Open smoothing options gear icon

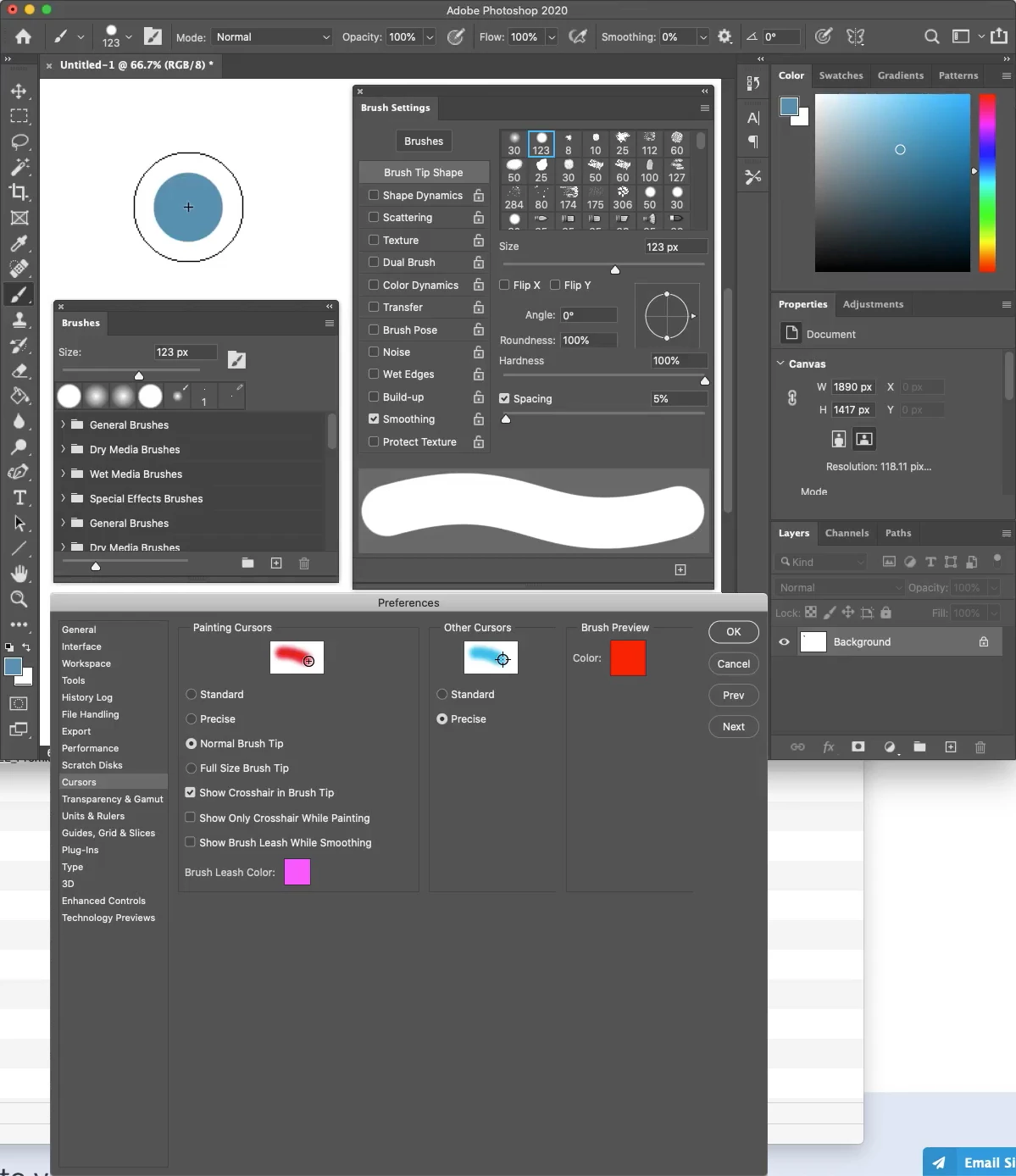coord(725,36)
